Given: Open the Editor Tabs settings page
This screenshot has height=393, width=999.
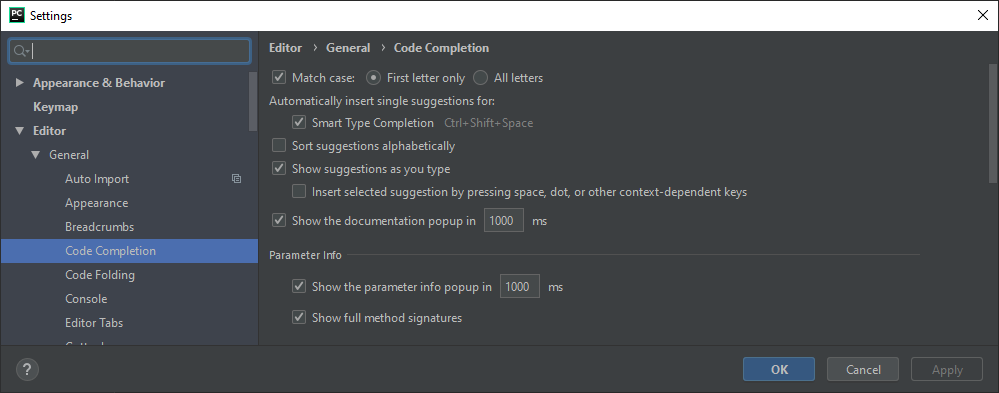Looking at the screenshot, I should [94, 323].
